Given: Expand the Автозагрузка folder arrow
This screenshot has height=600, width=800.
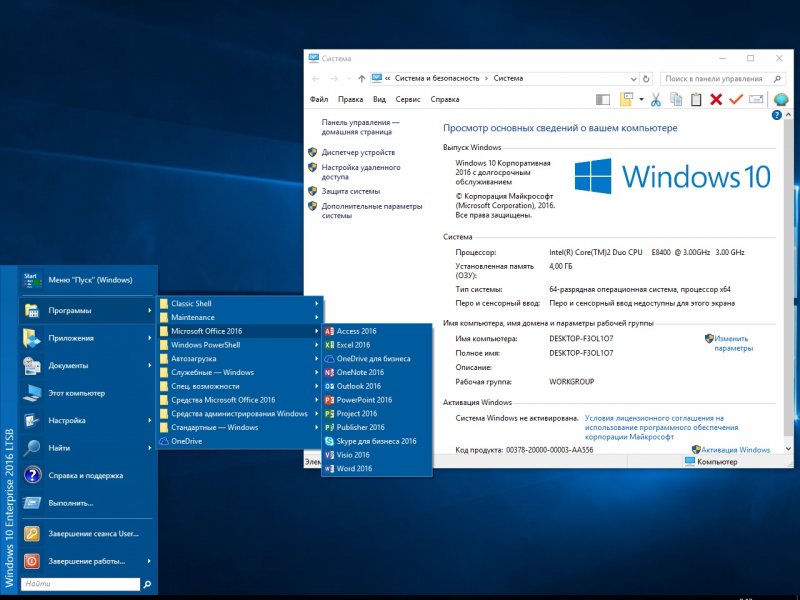Looking at the screenshot, I should (317, 359).
